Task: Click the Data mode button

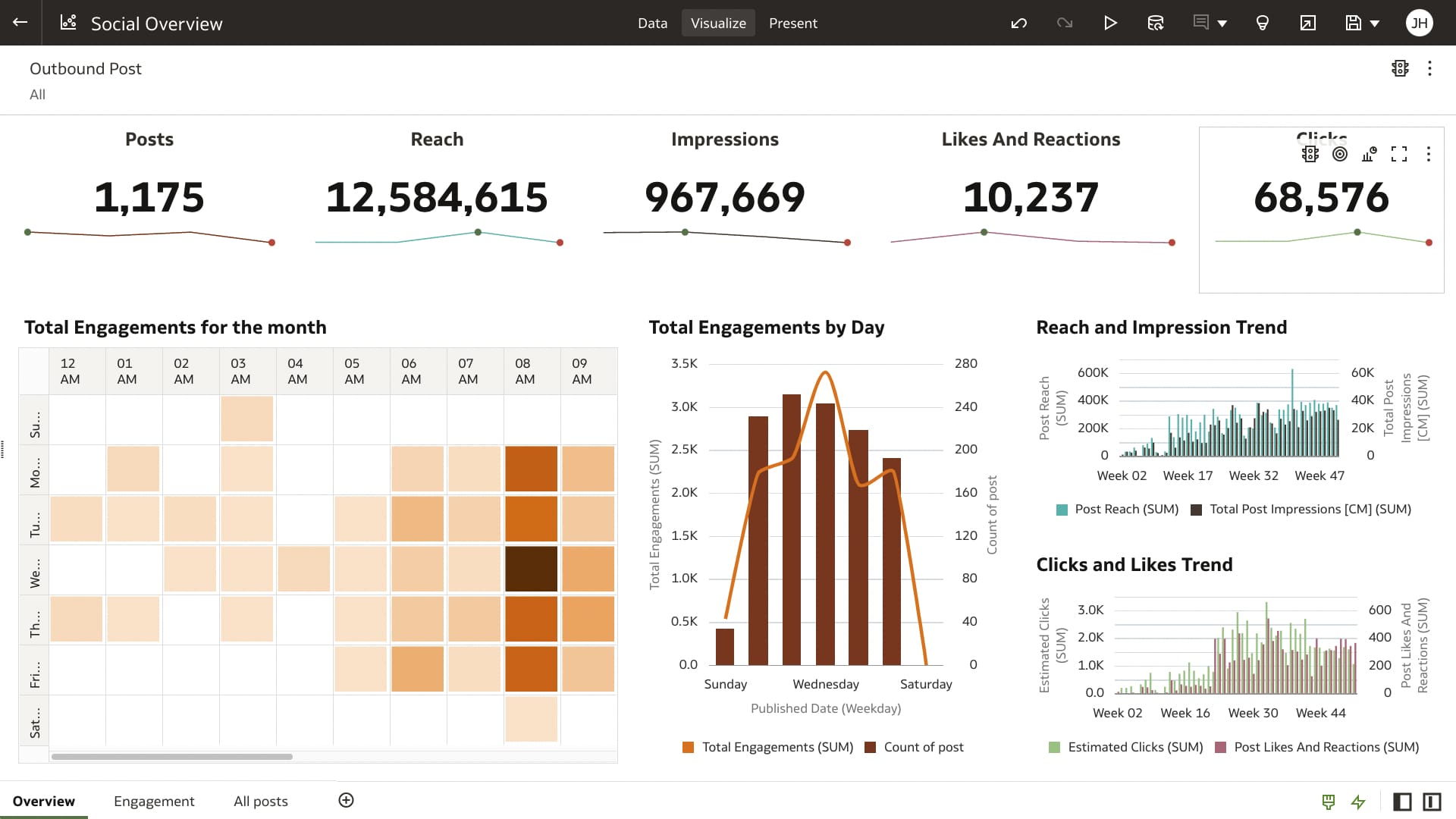Action: click(651, 23)
